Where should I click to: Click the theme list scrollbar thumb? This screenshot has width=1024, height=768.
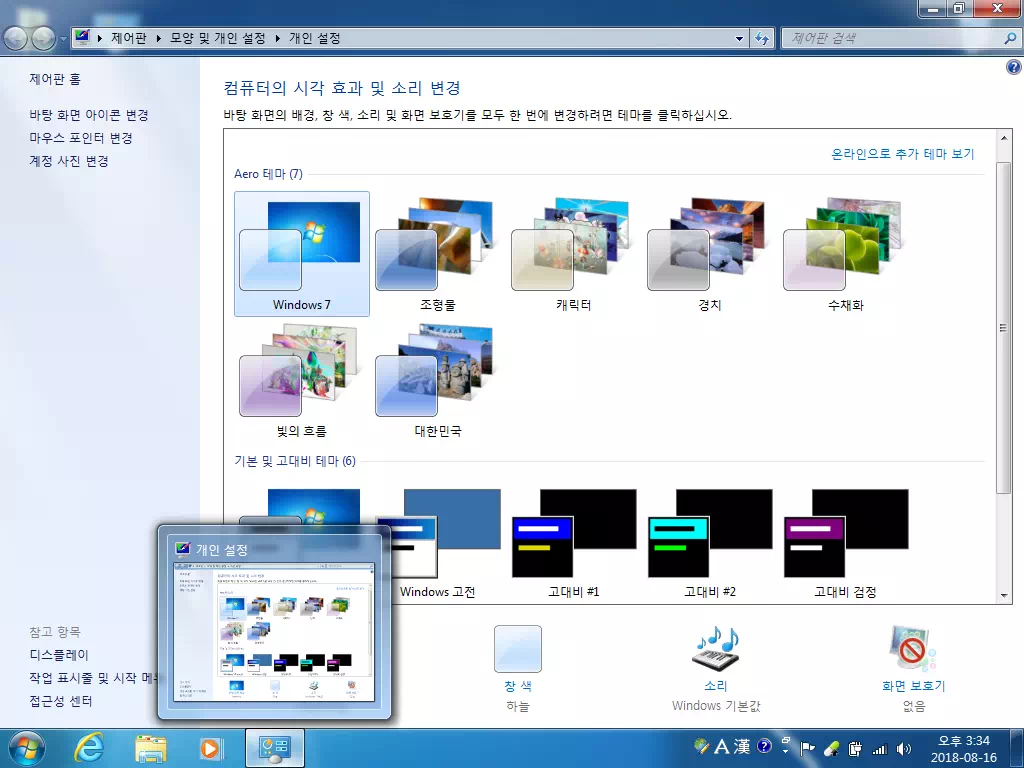1003,328
